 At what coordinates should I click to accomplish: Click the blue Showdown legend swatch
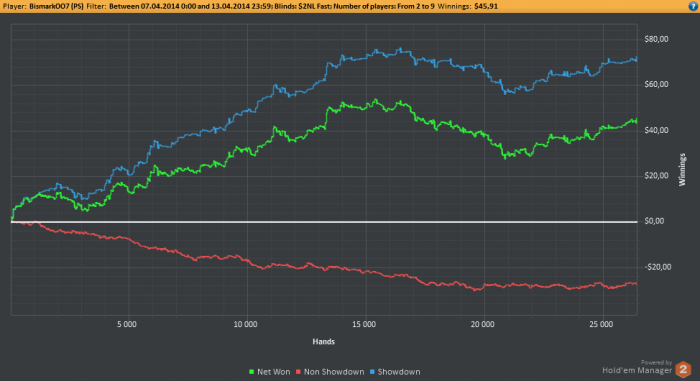coord(372,372)
